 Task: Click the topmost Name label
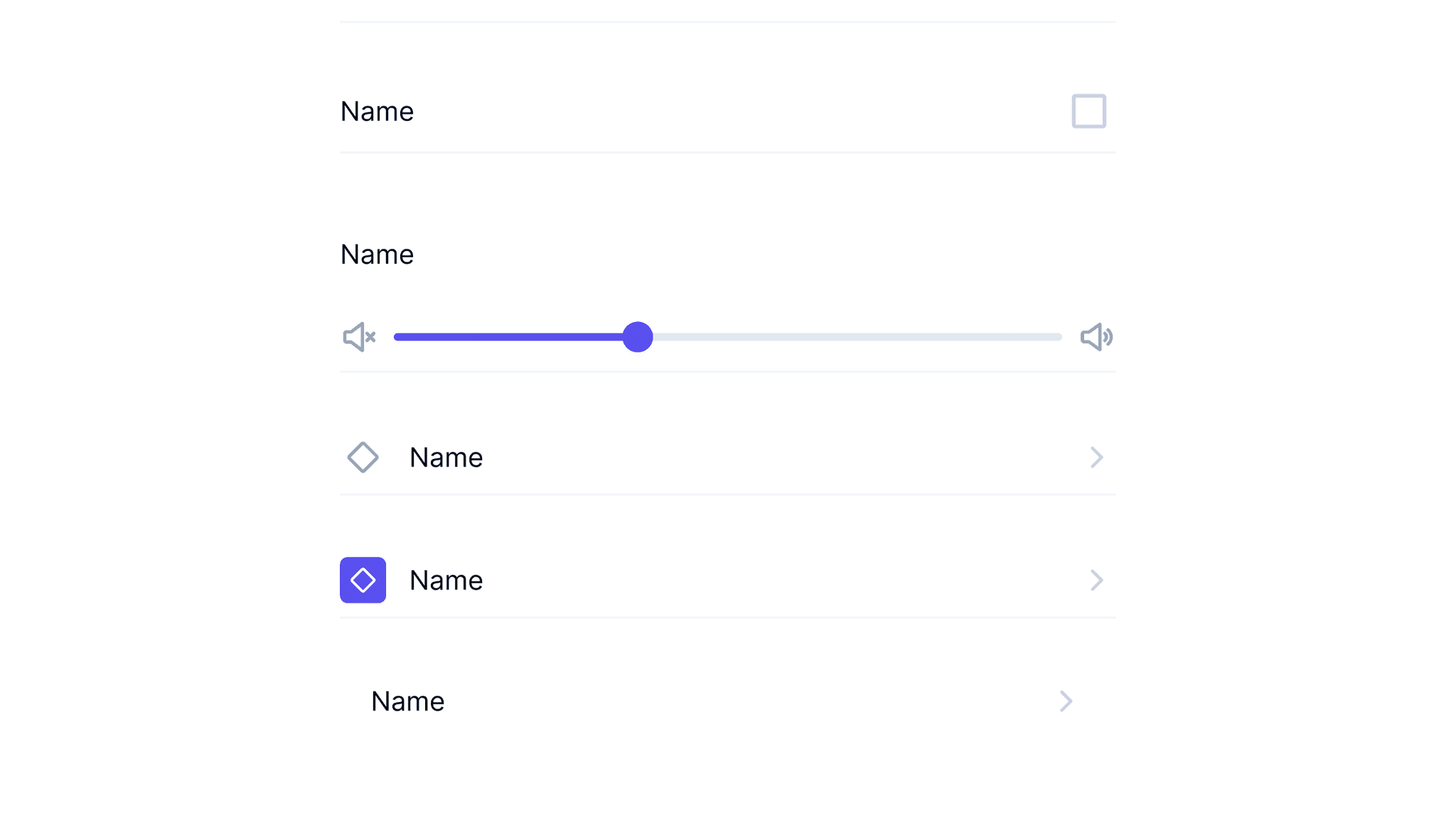point(377,111)
